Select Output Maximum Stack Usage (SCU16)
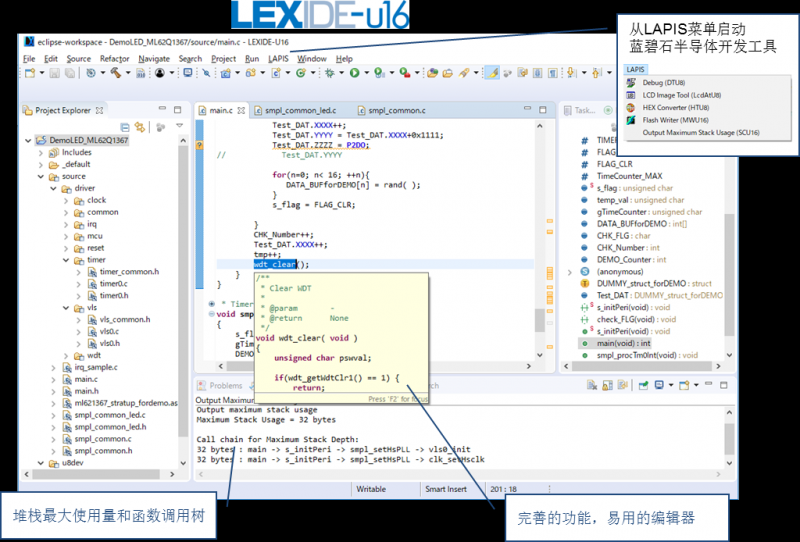 (701, 133)
